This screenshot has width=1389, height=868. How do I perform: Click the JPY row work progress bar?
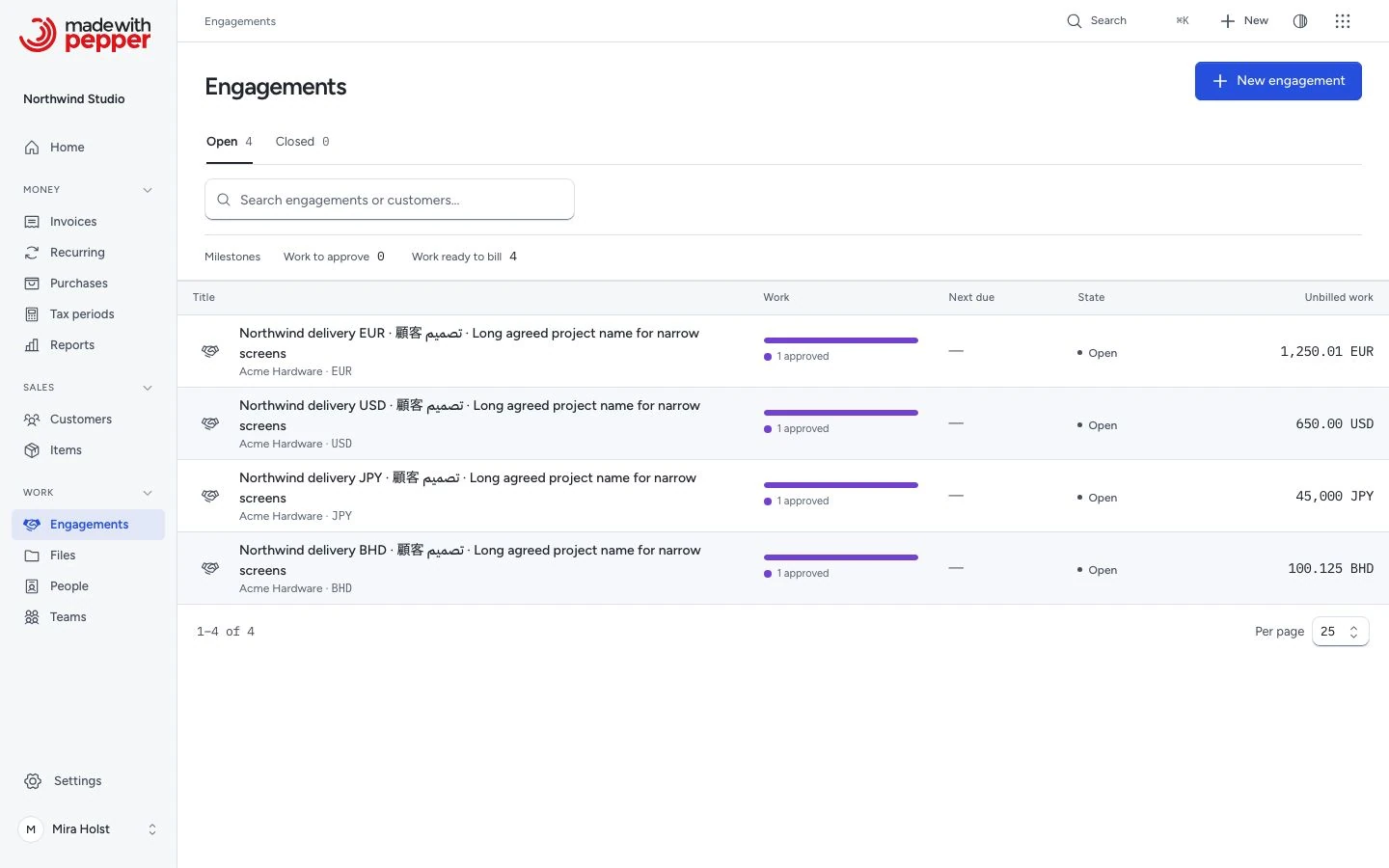841,485
